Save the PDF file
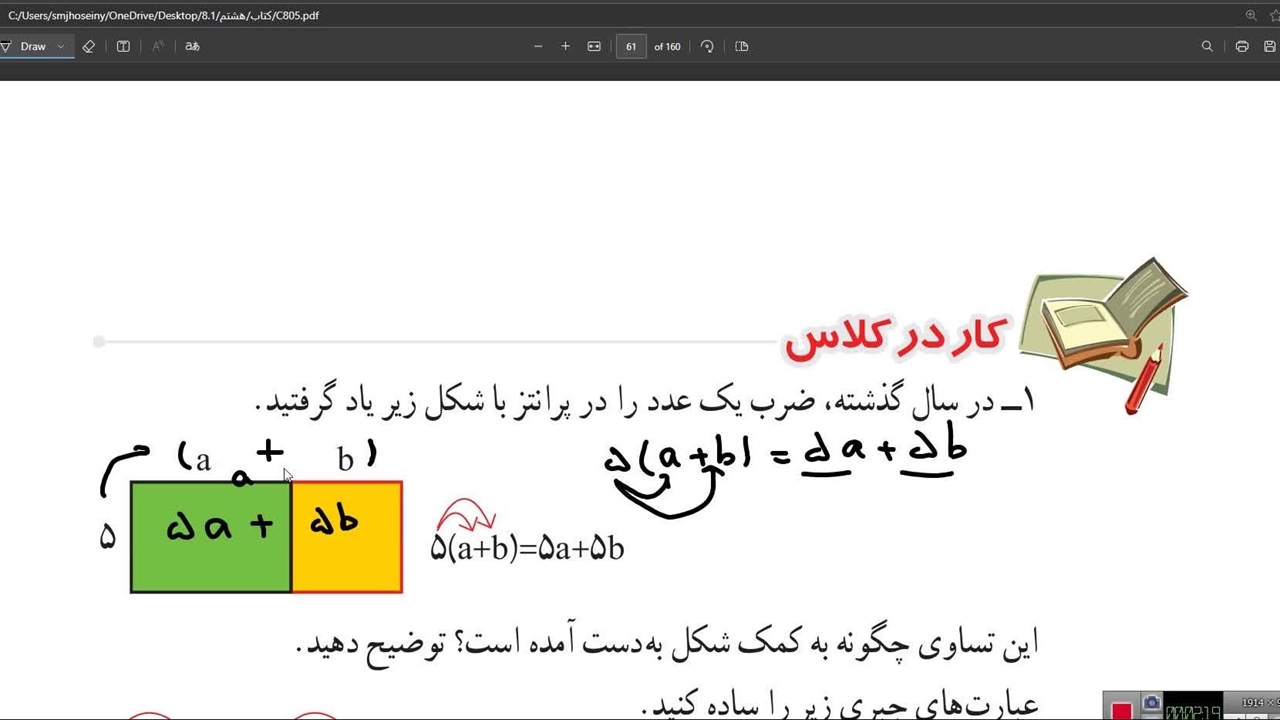 tap(1269, 47)
